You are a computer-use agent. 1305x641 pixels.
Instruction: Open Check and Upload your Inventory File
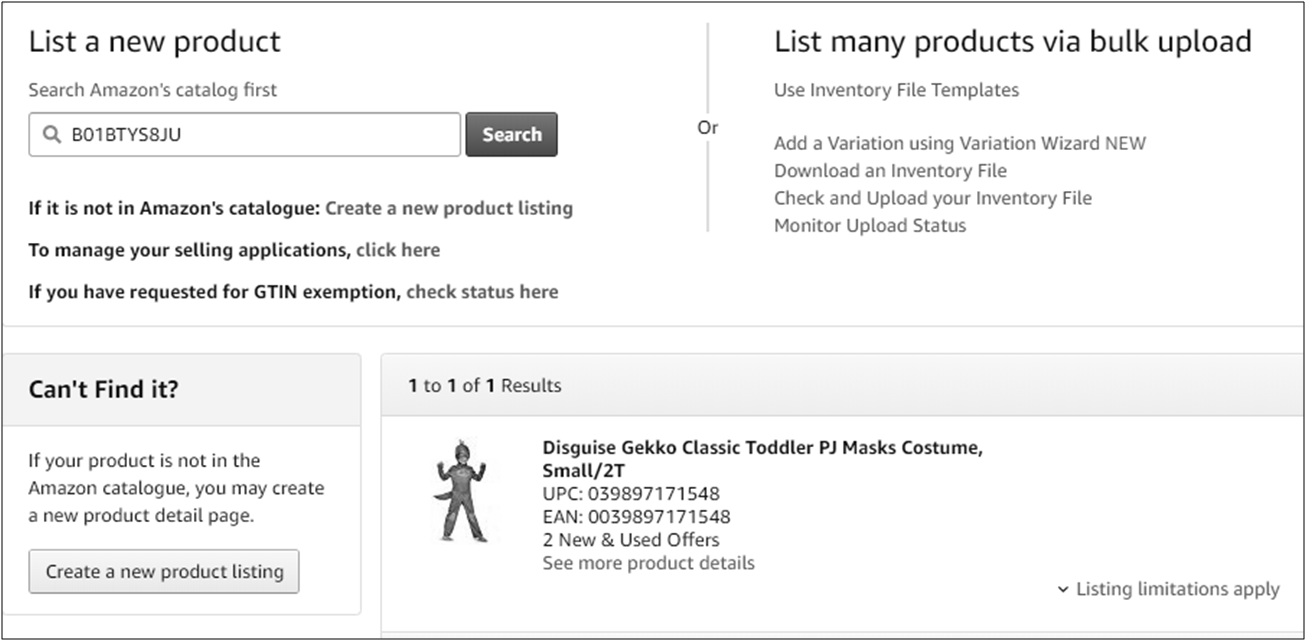[932, 197]
